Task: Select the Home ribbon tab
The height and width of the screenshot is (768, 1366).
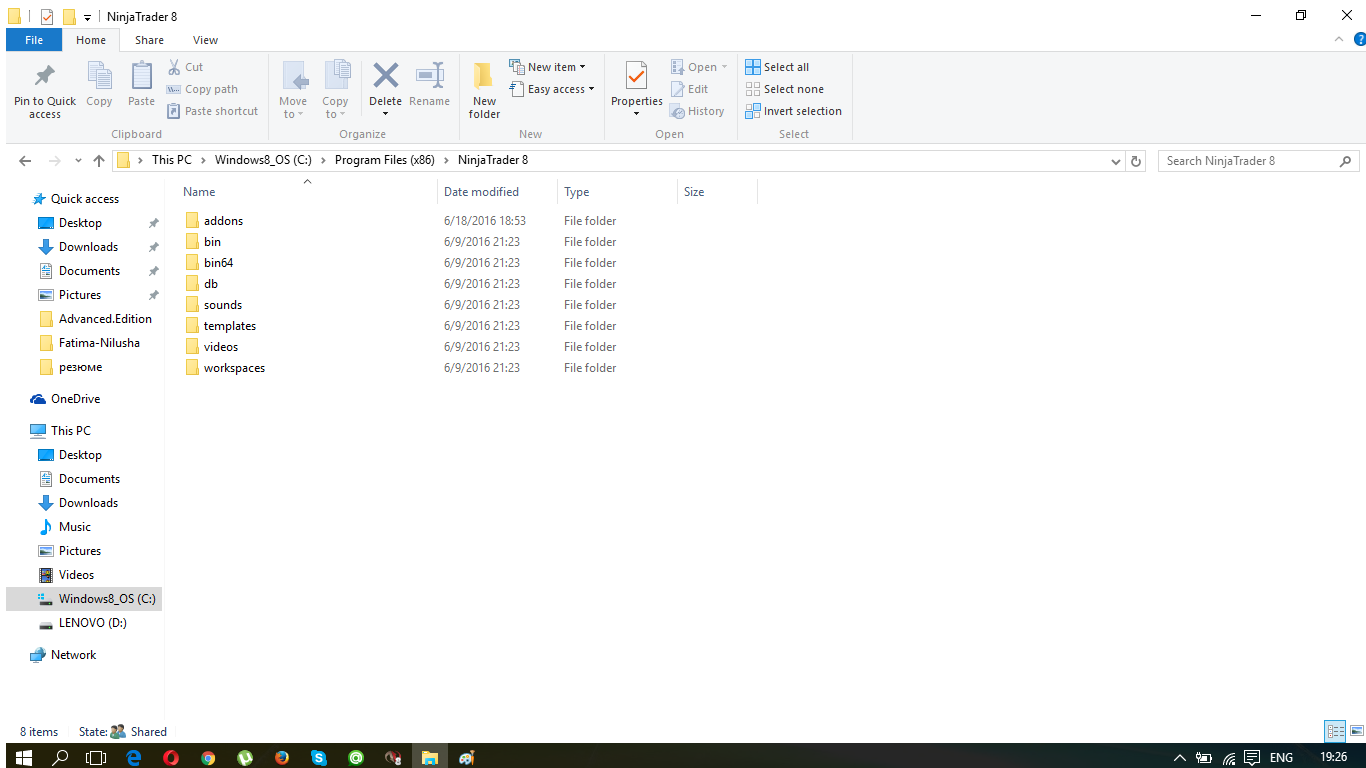Action: pyautogui.click(x=91, y=40)
